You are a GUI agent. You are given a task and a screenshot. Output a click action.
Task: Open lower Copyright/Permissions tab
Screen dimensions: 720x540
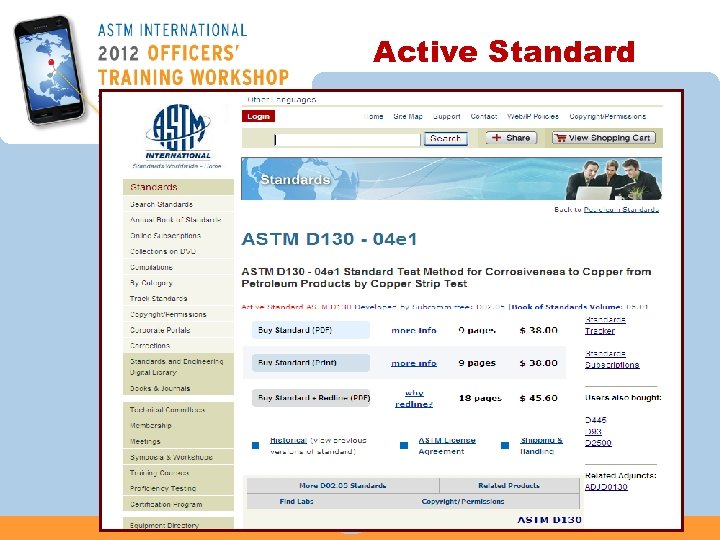click(x=463, y=501)
